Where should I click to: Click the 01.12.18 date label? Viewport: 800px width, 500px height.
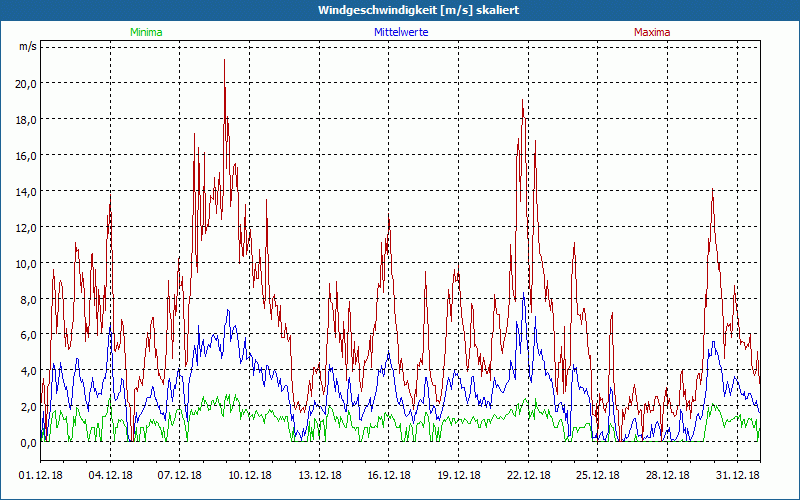coord(41,475)
